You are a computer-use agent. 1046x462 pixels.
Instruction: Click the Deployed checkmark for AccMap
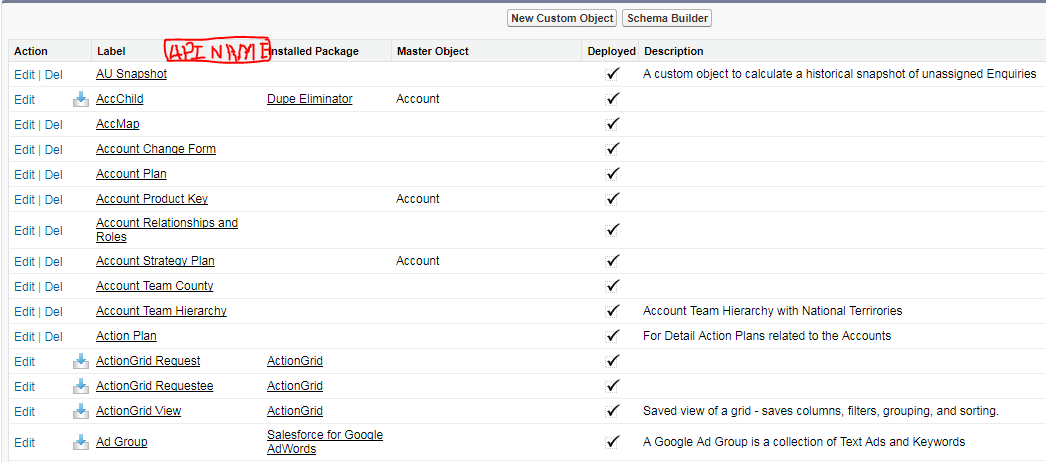point(612,124)
